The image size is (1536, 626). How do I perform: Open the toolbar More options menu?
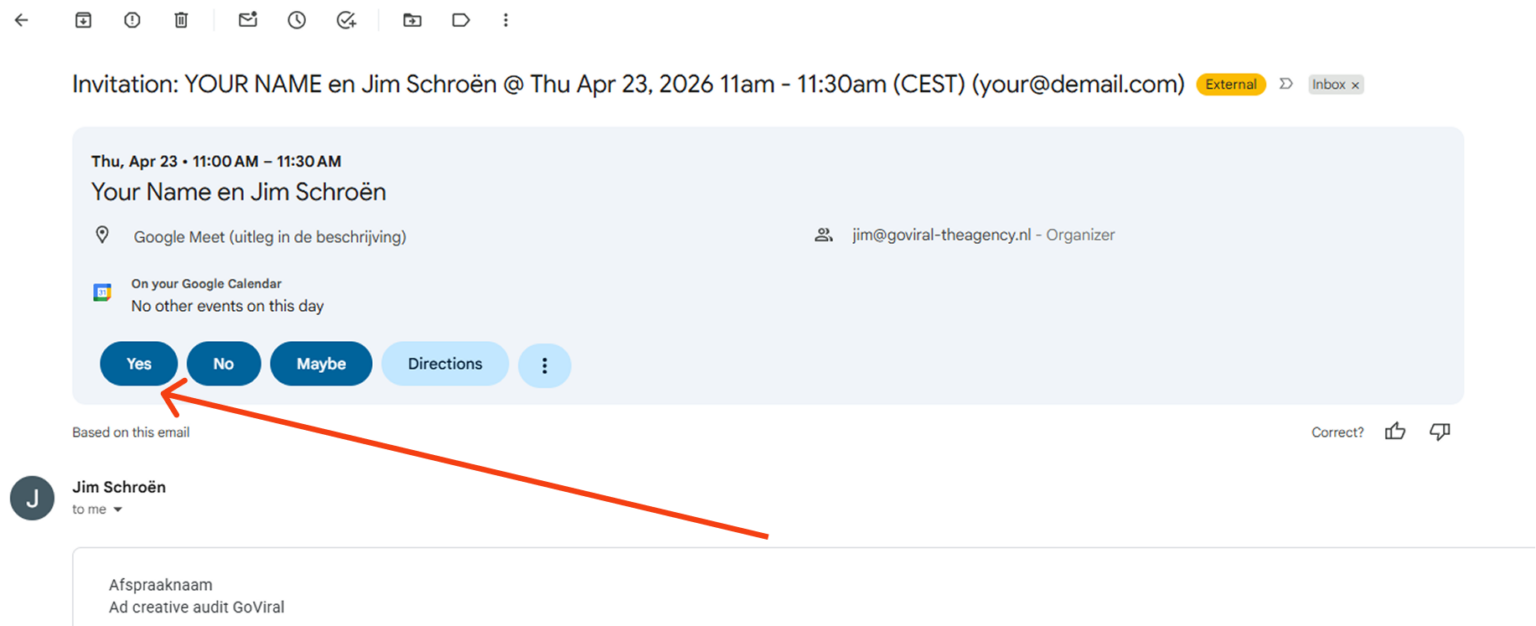coord(506,20)
